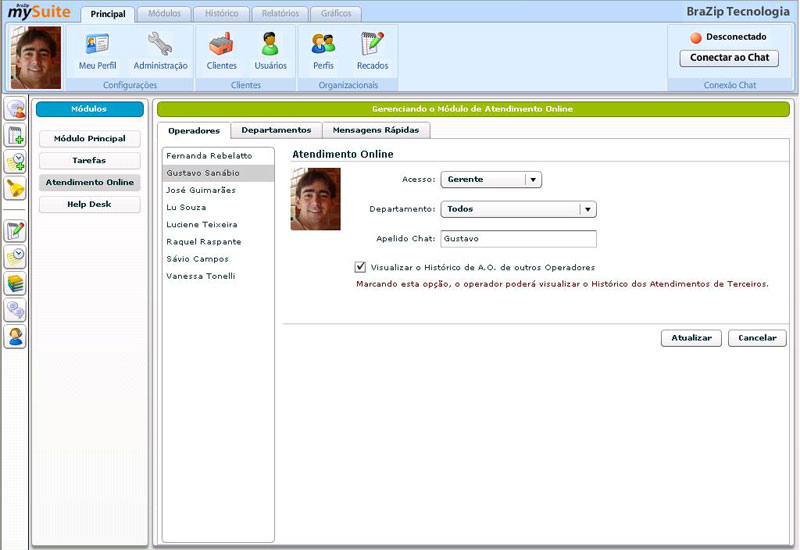
Task: Click the Help Desk module button
Action: point(90,204)
